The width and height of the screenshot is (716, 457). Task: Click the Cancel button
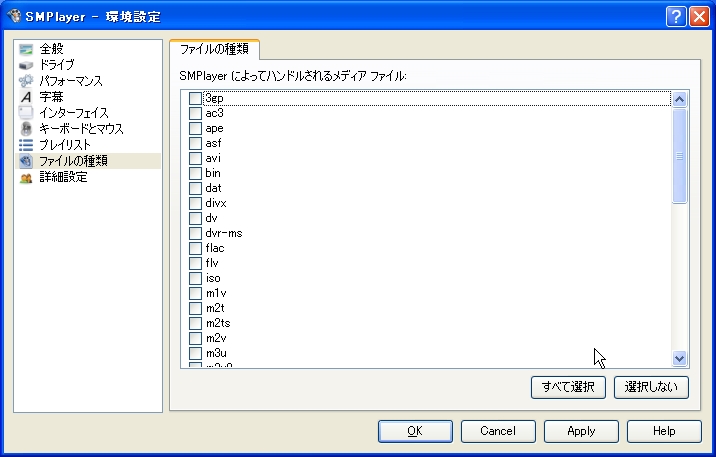point(498,431)
